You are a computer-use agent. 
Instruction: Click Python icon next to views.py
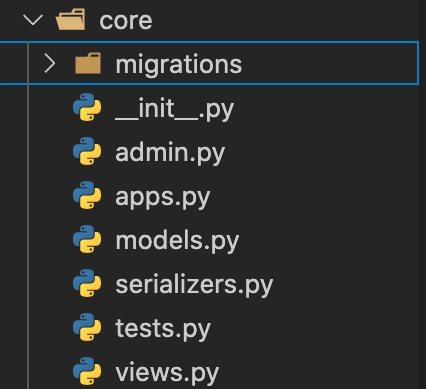[87, 371]
